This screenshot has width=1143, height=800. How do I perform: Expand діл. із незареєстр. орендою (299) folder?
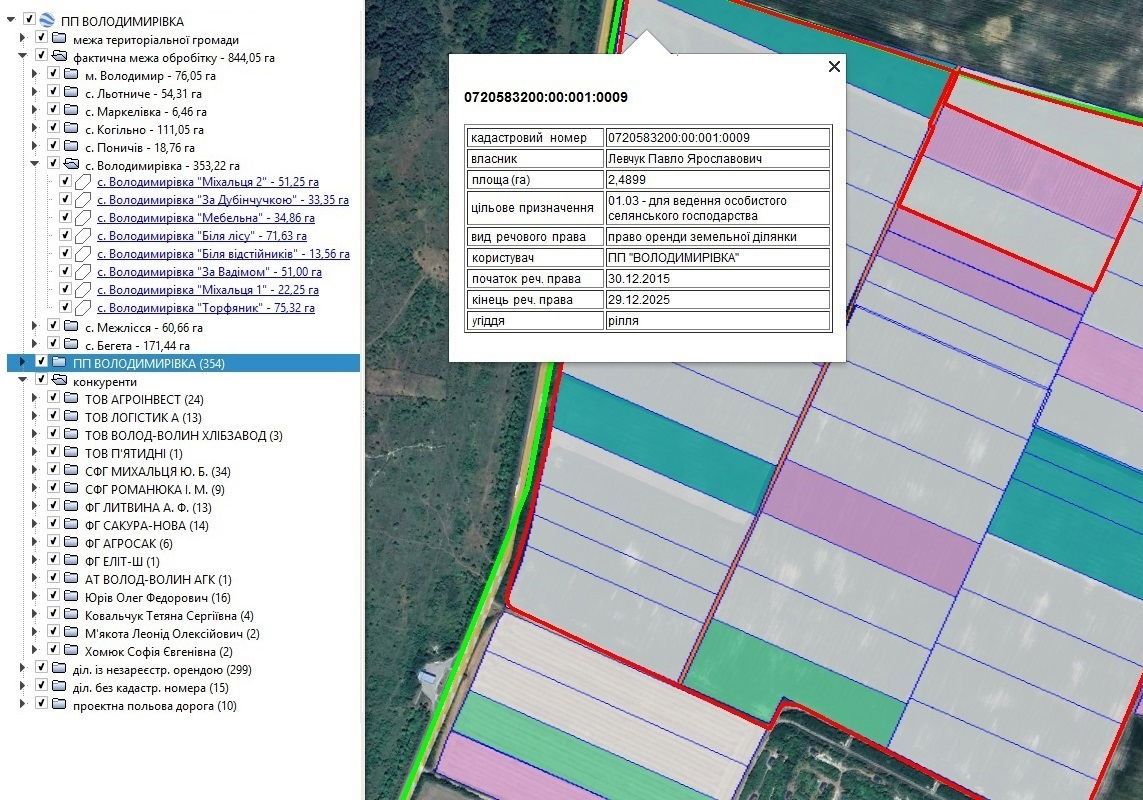(x=23, y=669)
